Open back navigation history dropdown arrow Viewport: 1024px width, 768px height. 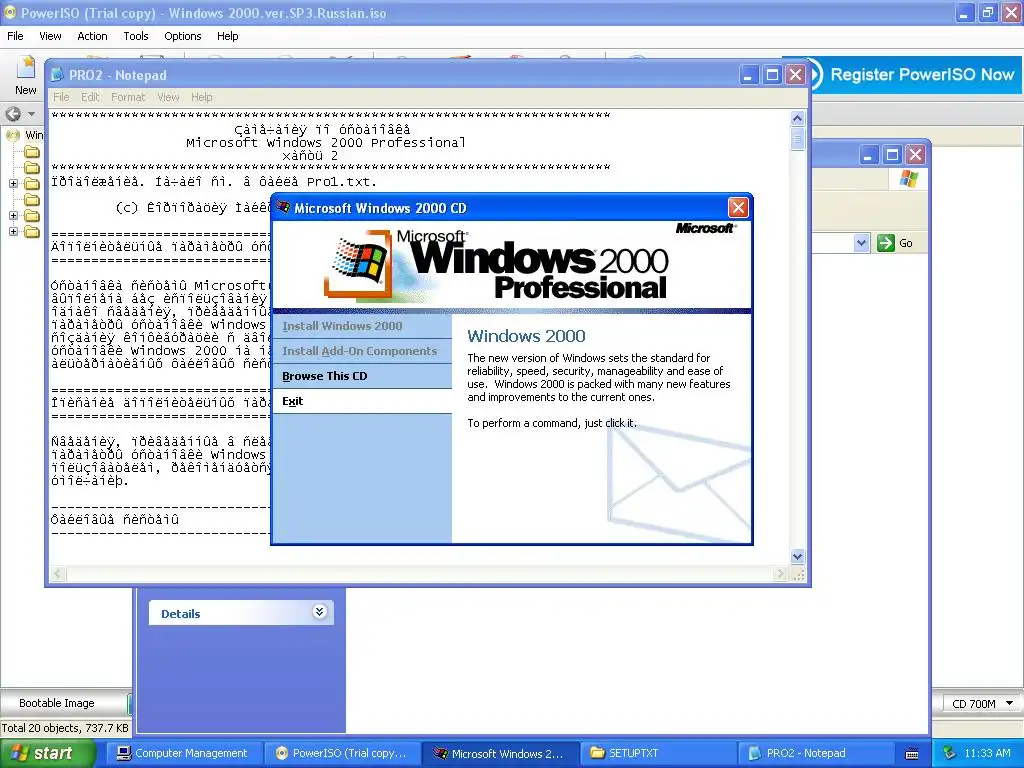pos(31,114)
